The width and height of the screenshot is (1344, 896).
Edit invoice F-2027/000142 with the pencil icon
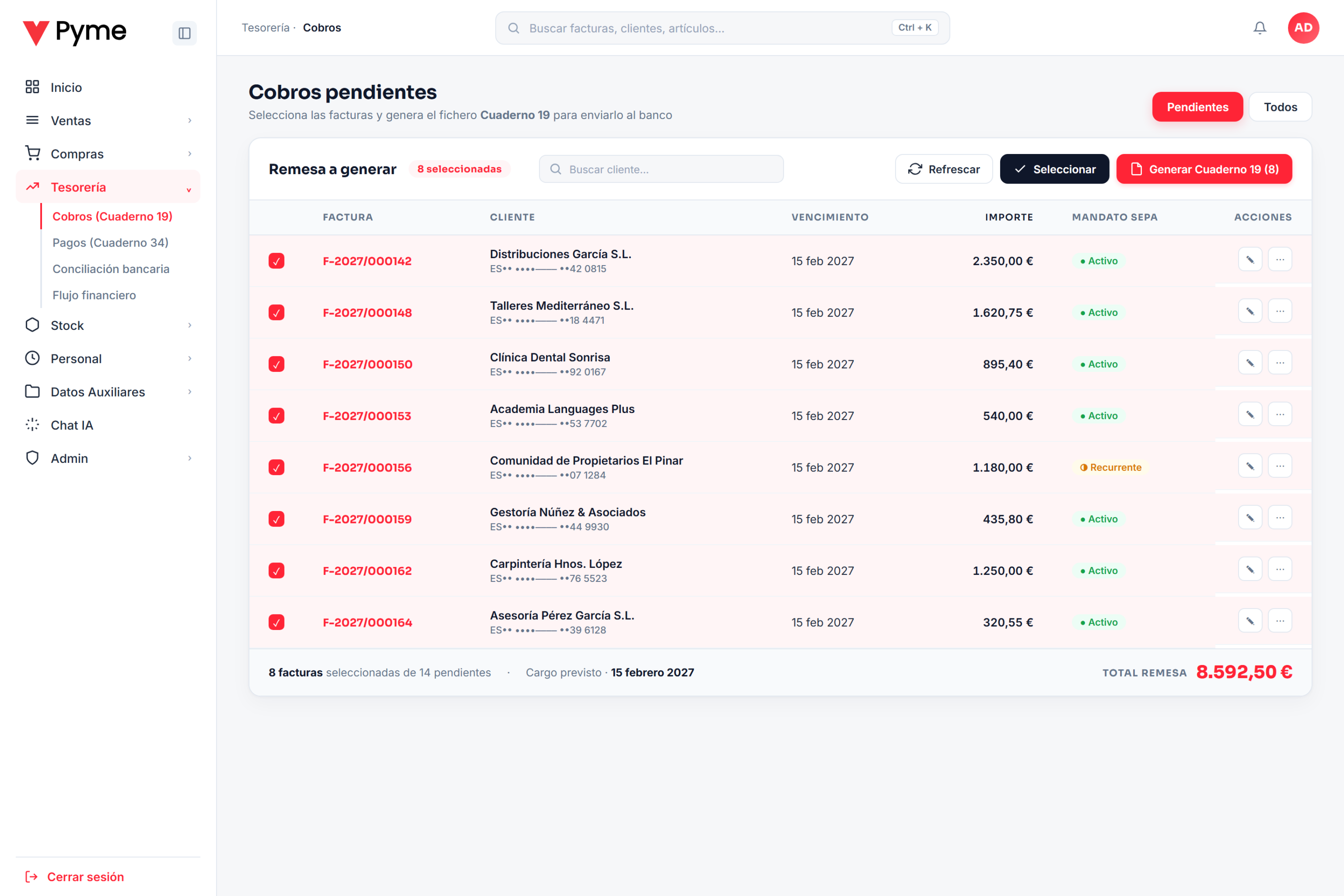[1250, 260]
